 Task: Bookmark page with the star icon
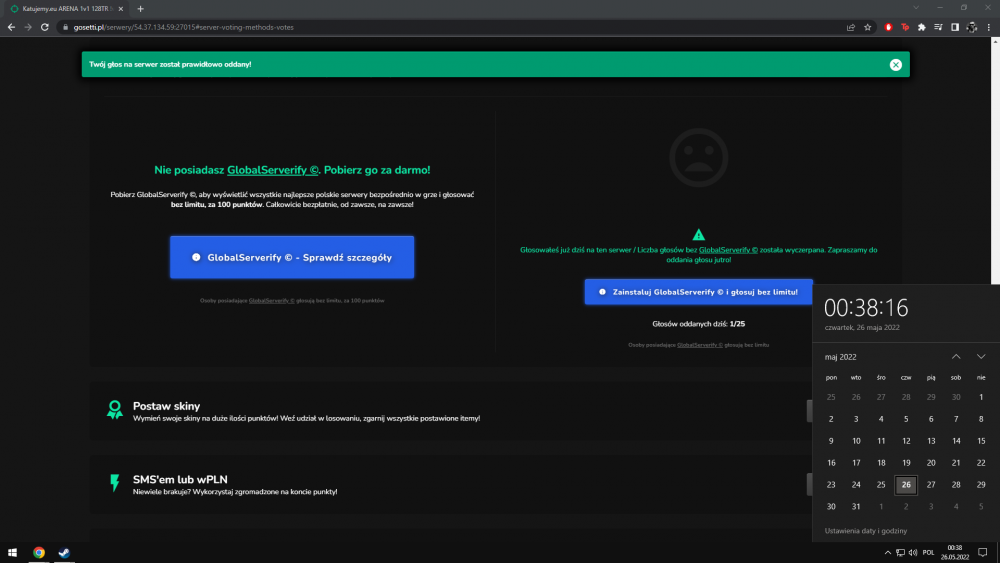[867, 27]
